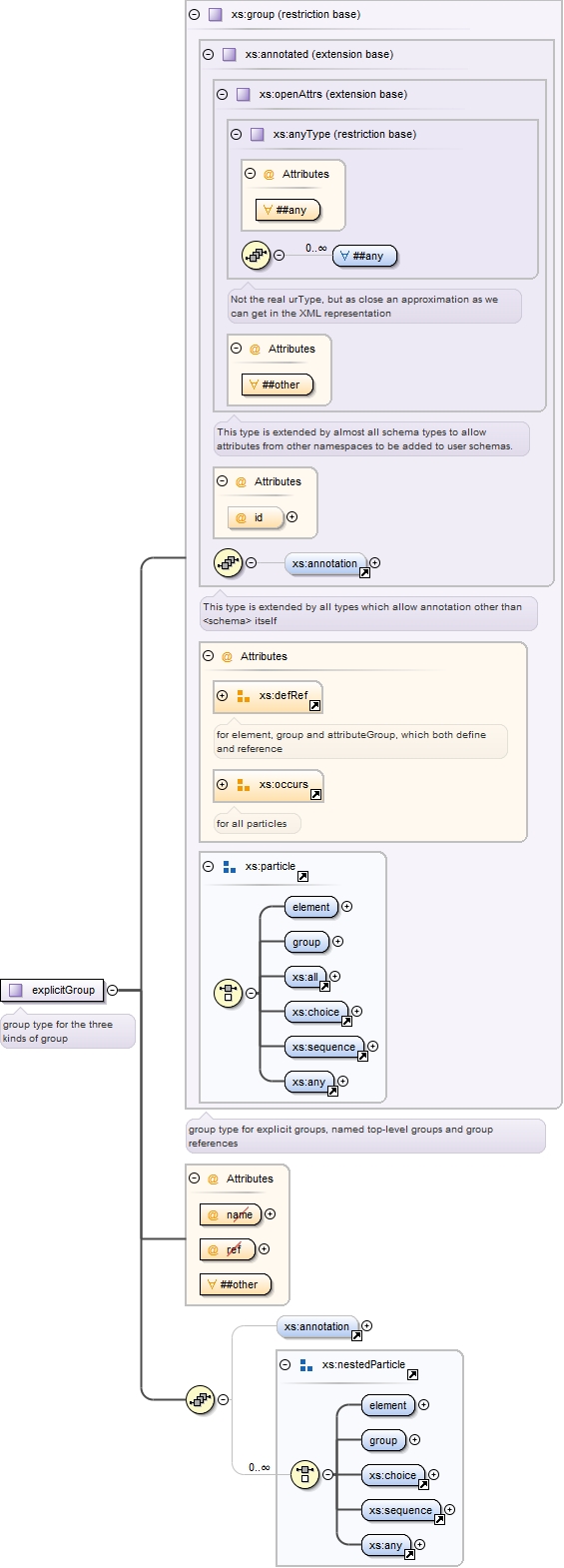Select the xs:sequence element in xs:particle
The image size is (564, 1568).
point(323,1047)
